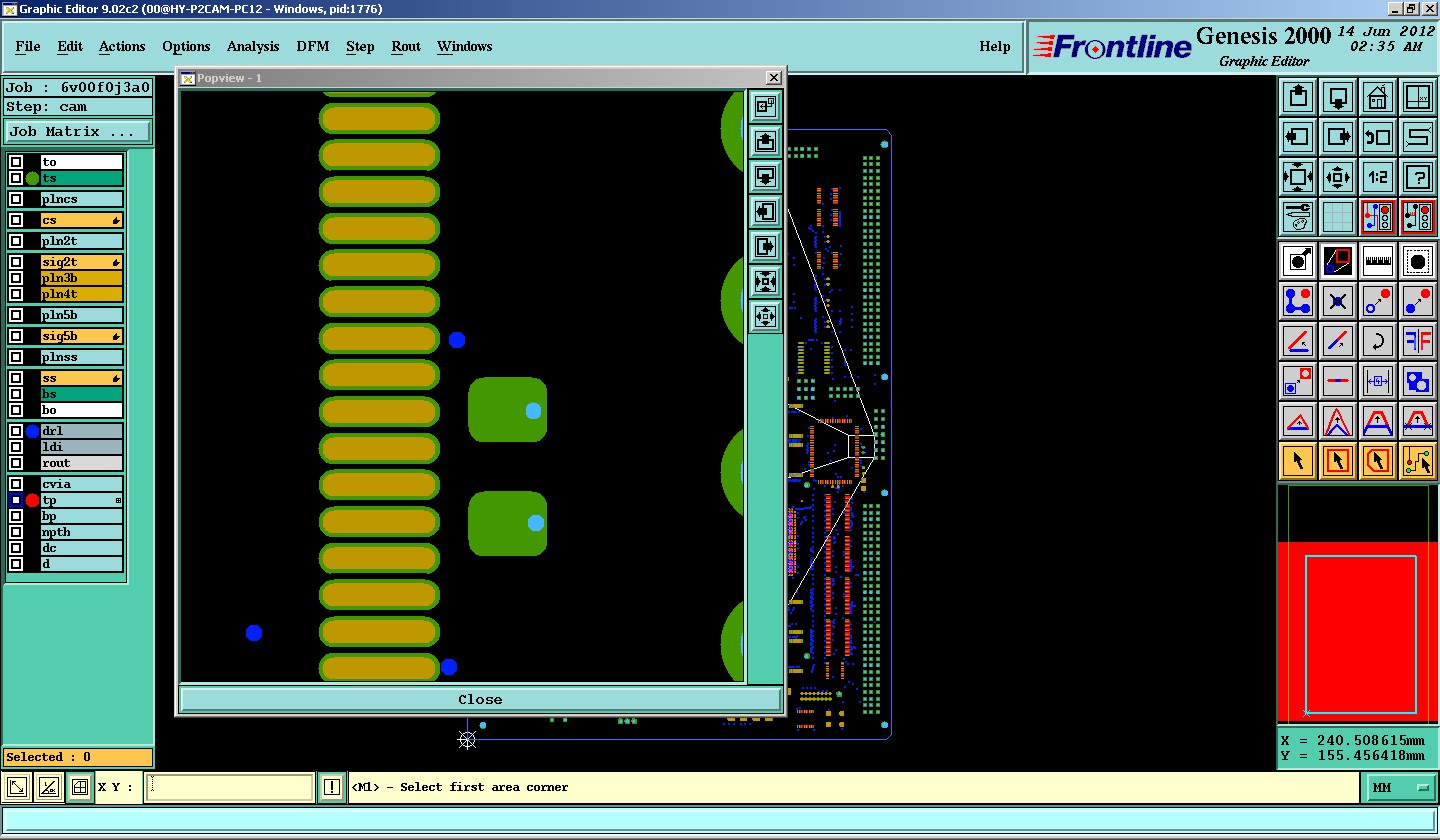Click the rotate arrow tool icon
This screenshot has height=840, width=1440.
click(1378, 341)
